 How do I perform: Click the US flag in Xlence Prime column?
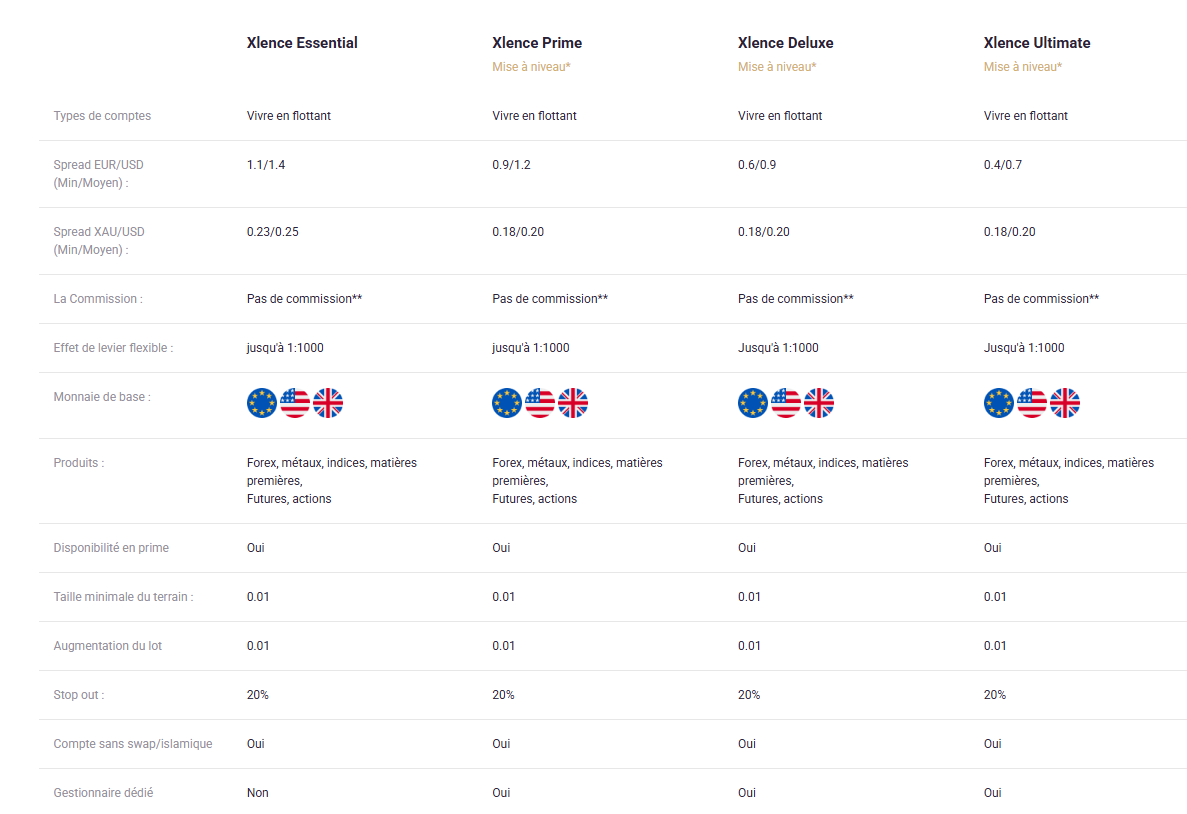540,403
